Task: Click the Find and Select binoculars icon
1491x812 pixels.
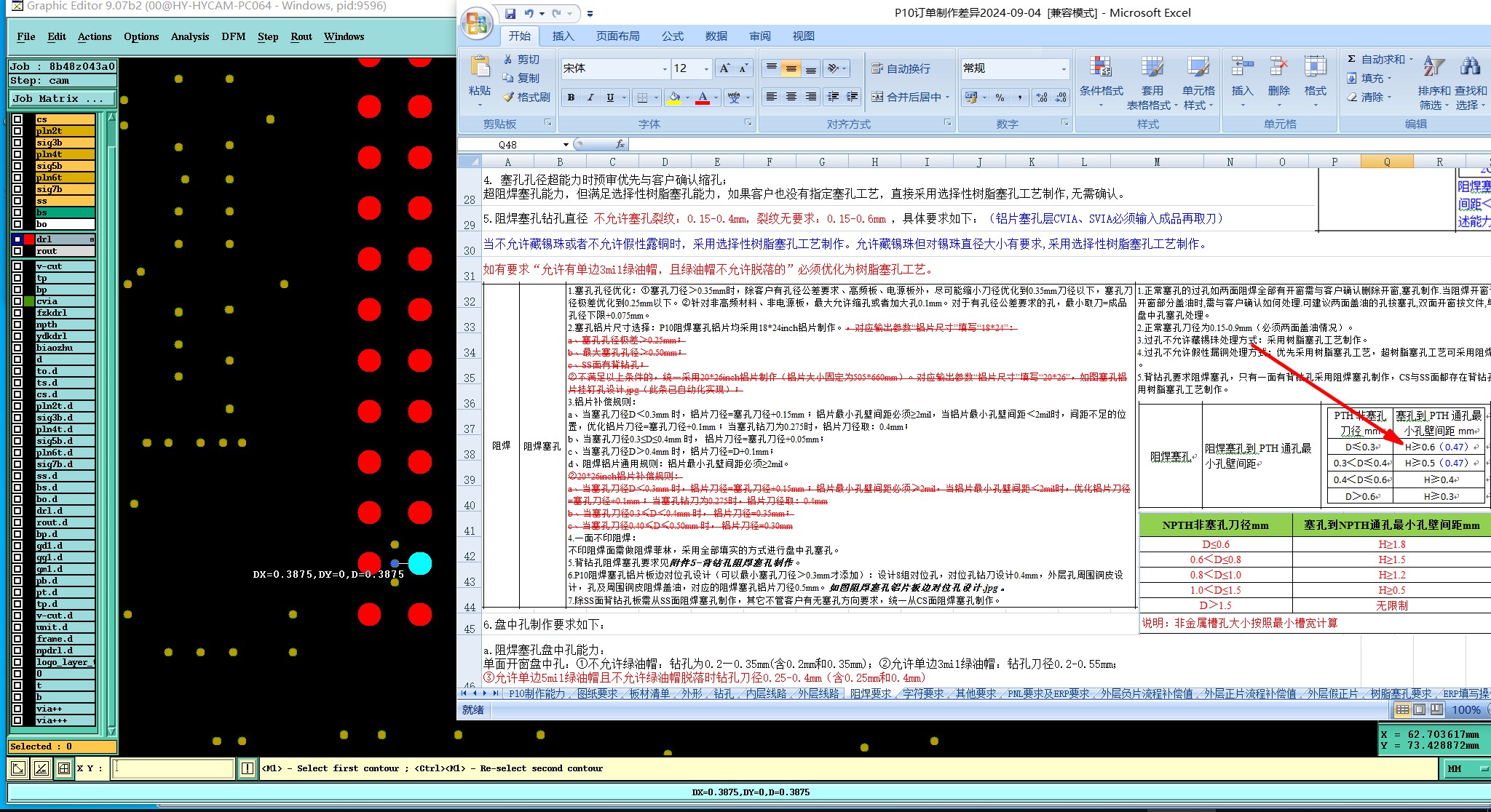Action: (x=1470, y=67)
